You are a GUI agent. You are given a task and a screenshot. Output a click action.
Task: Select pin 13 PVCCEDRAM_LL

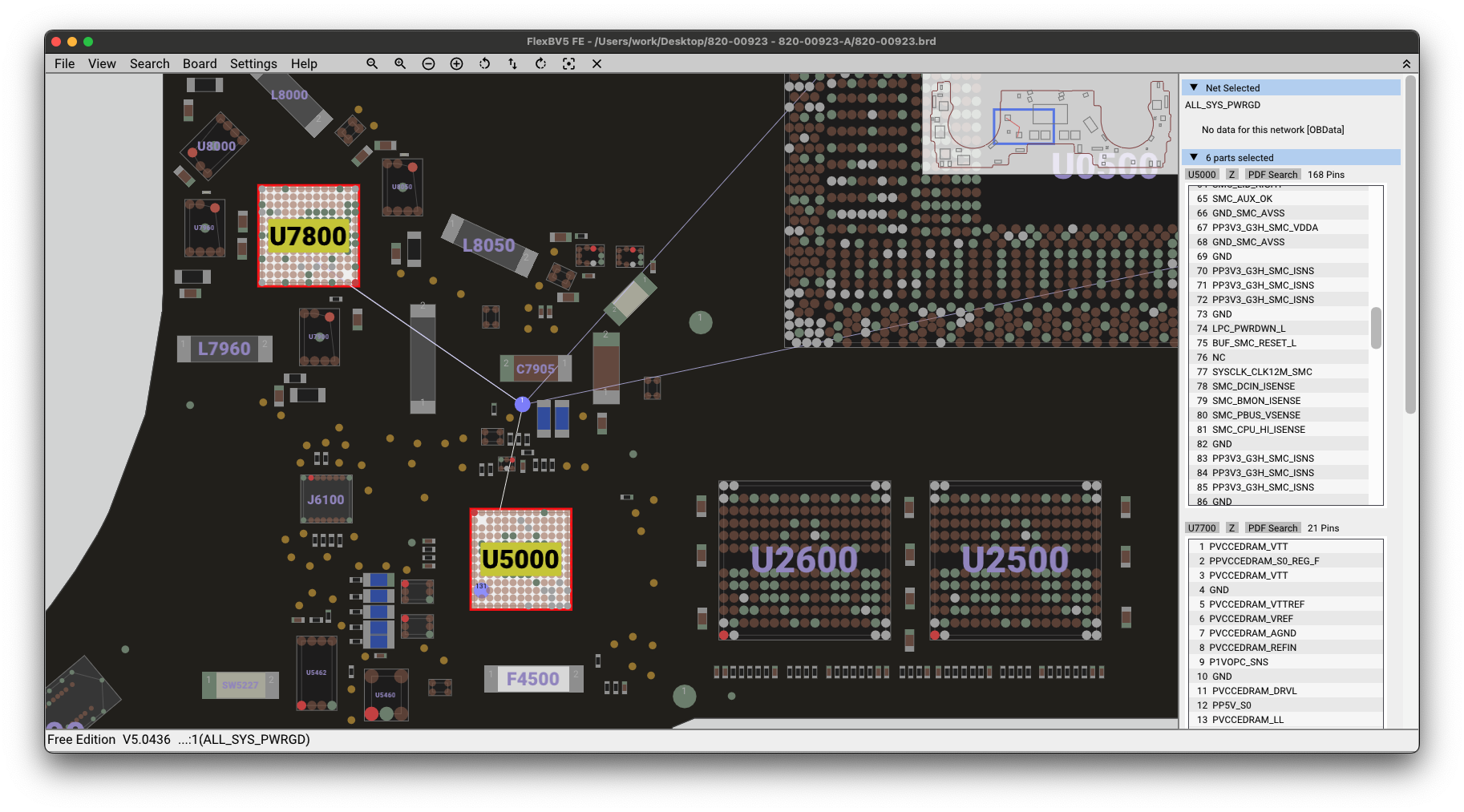pyautogui.click(x=1286, y=720)
